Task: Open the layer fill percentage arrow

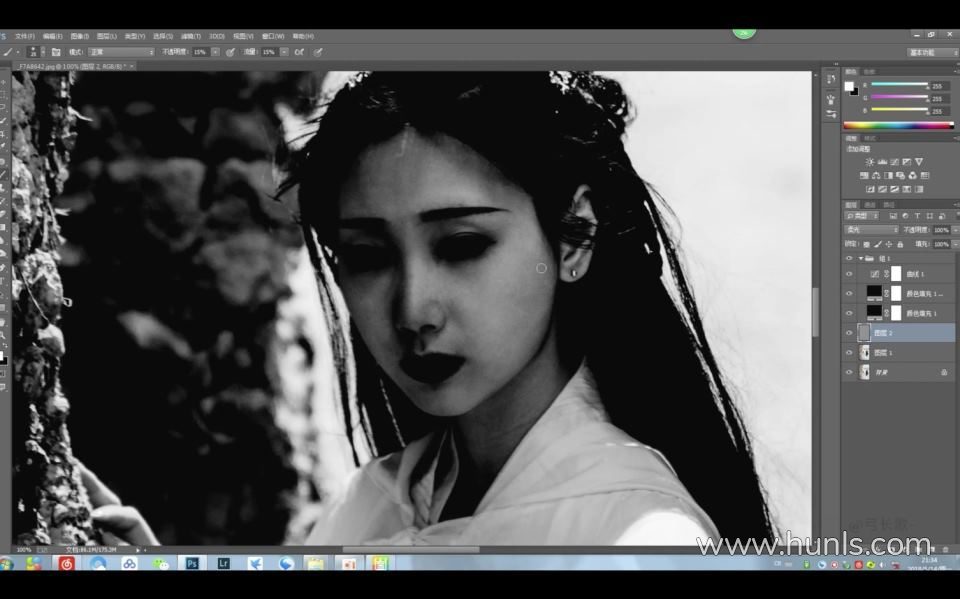Action: [954, 244]
